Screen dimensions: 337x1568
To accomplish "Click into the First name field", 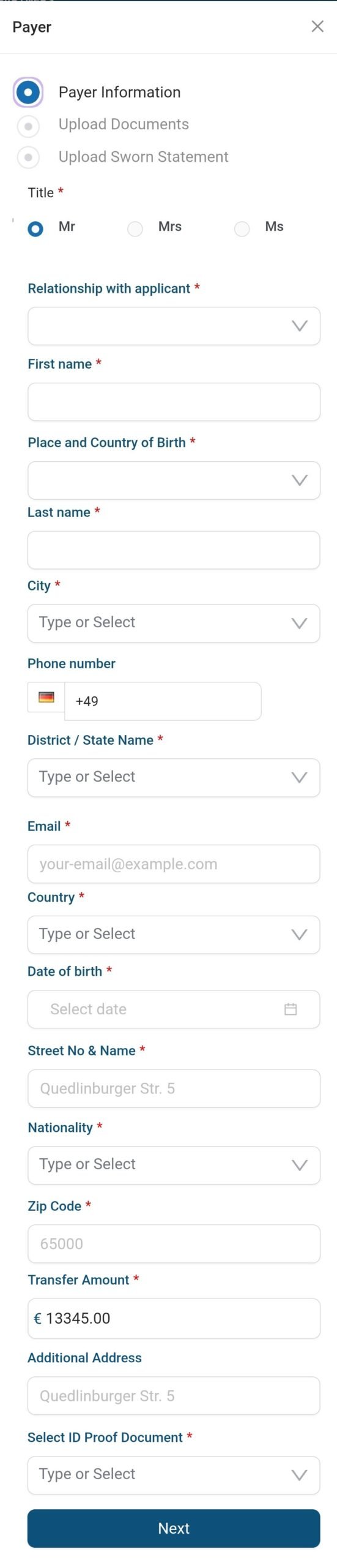I will (x=174, y=402).
